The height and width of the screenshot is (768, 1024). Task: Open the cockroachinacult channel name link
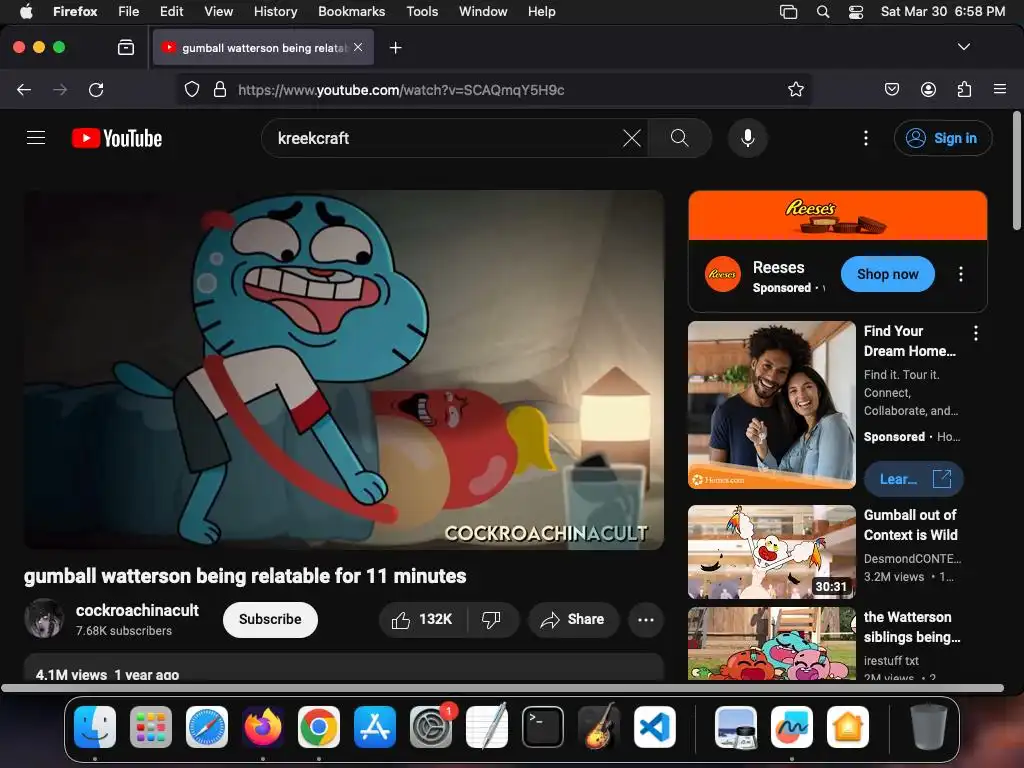coord(137,610)
